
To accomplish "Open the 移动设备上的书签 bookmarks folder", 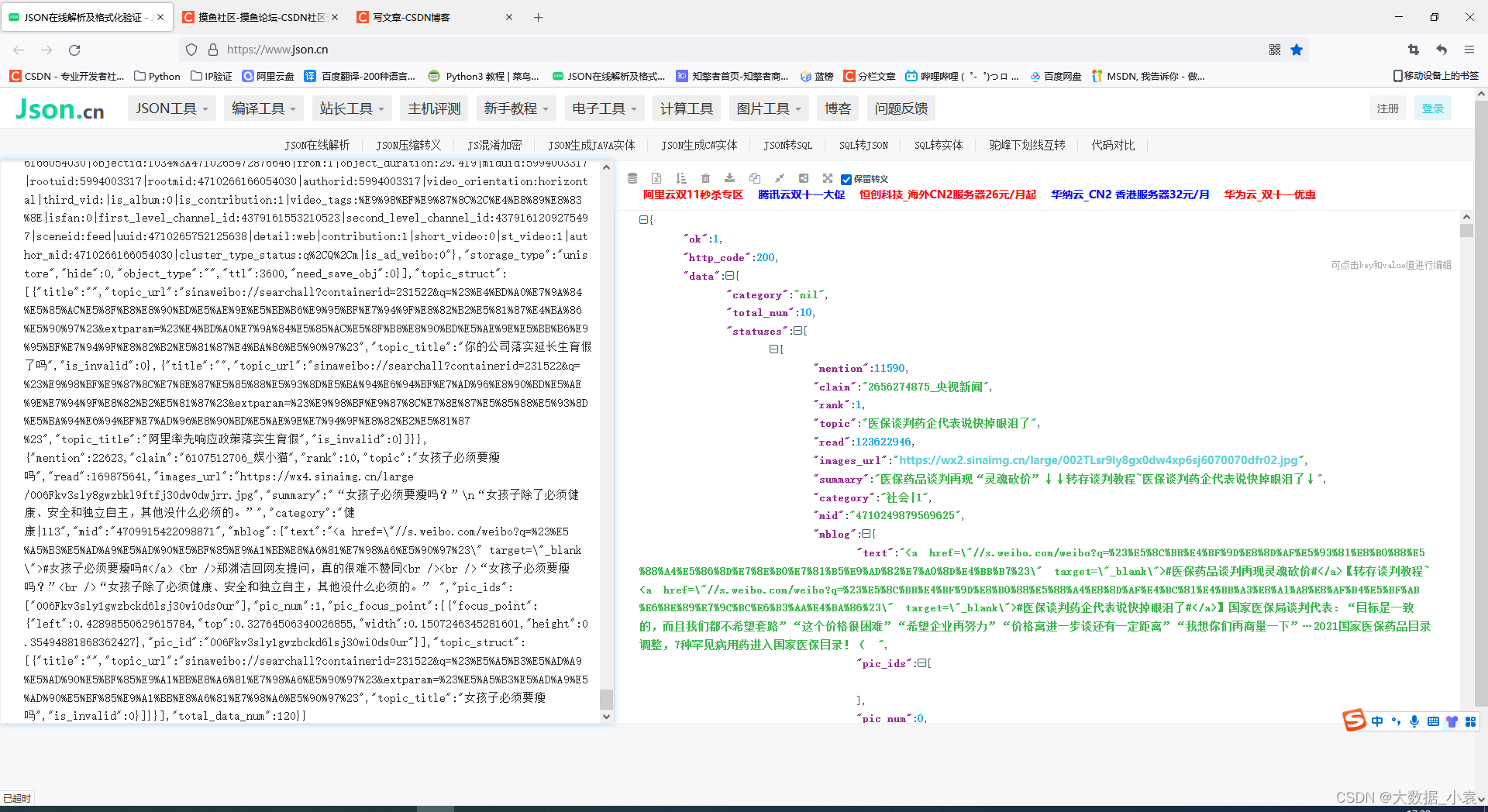I will pos(1435,76).
